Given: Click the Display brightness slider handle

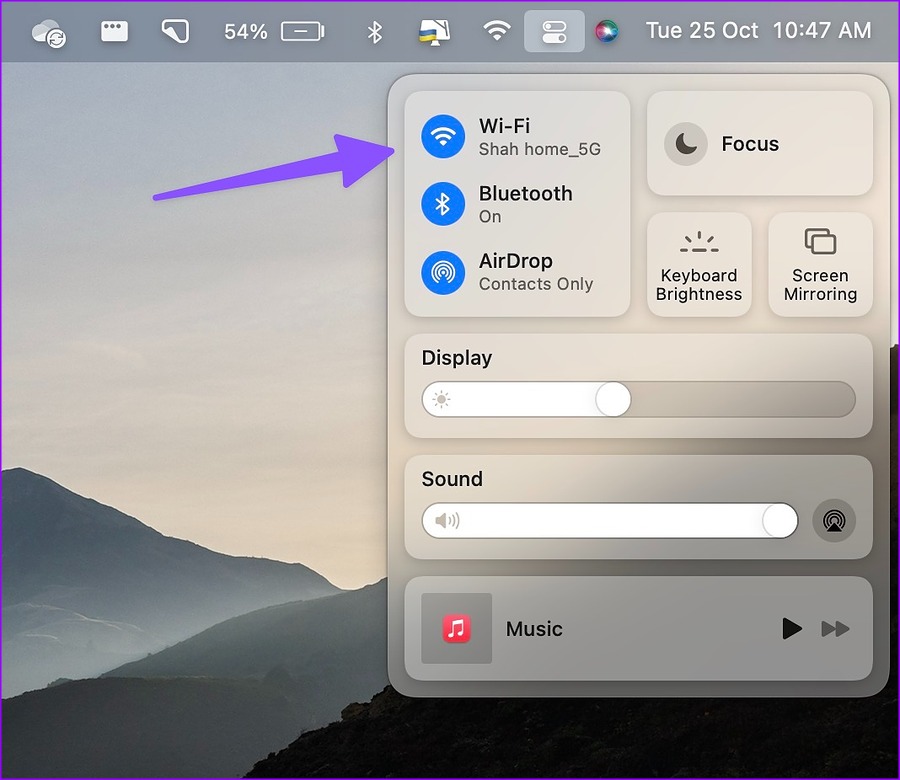Looking at the screenshot, I should click(613, 400).
